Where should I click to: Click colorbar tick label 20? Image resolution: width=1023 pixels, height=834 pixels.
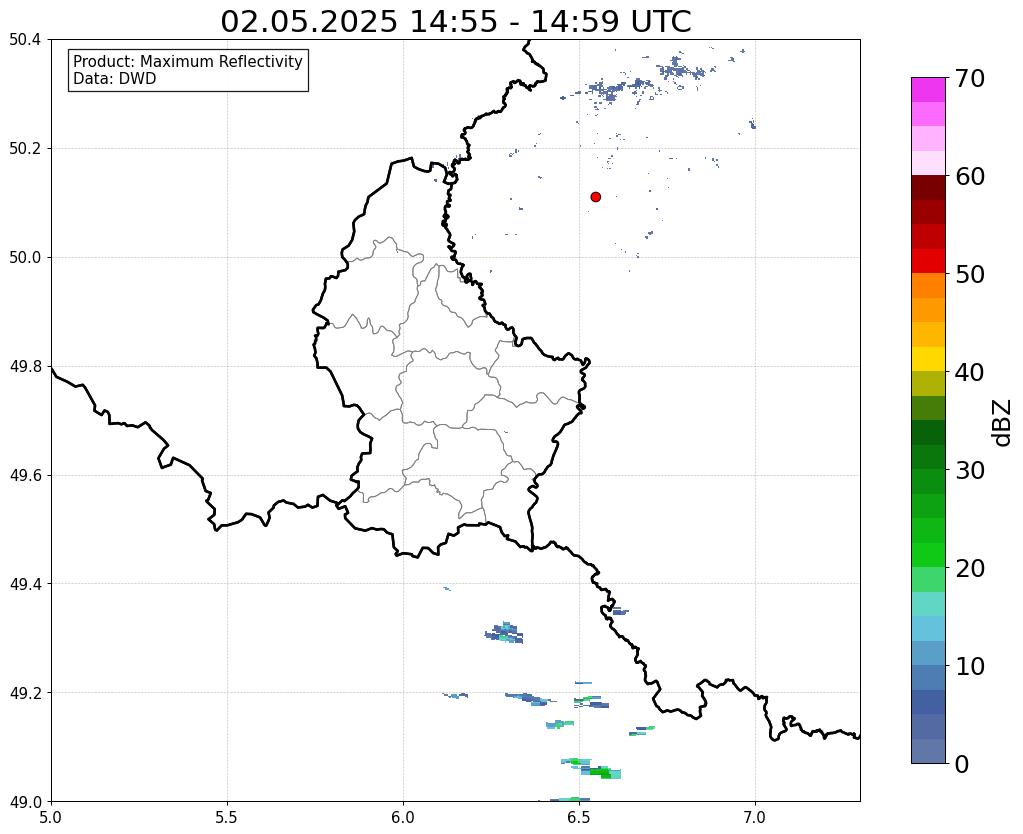970,568
